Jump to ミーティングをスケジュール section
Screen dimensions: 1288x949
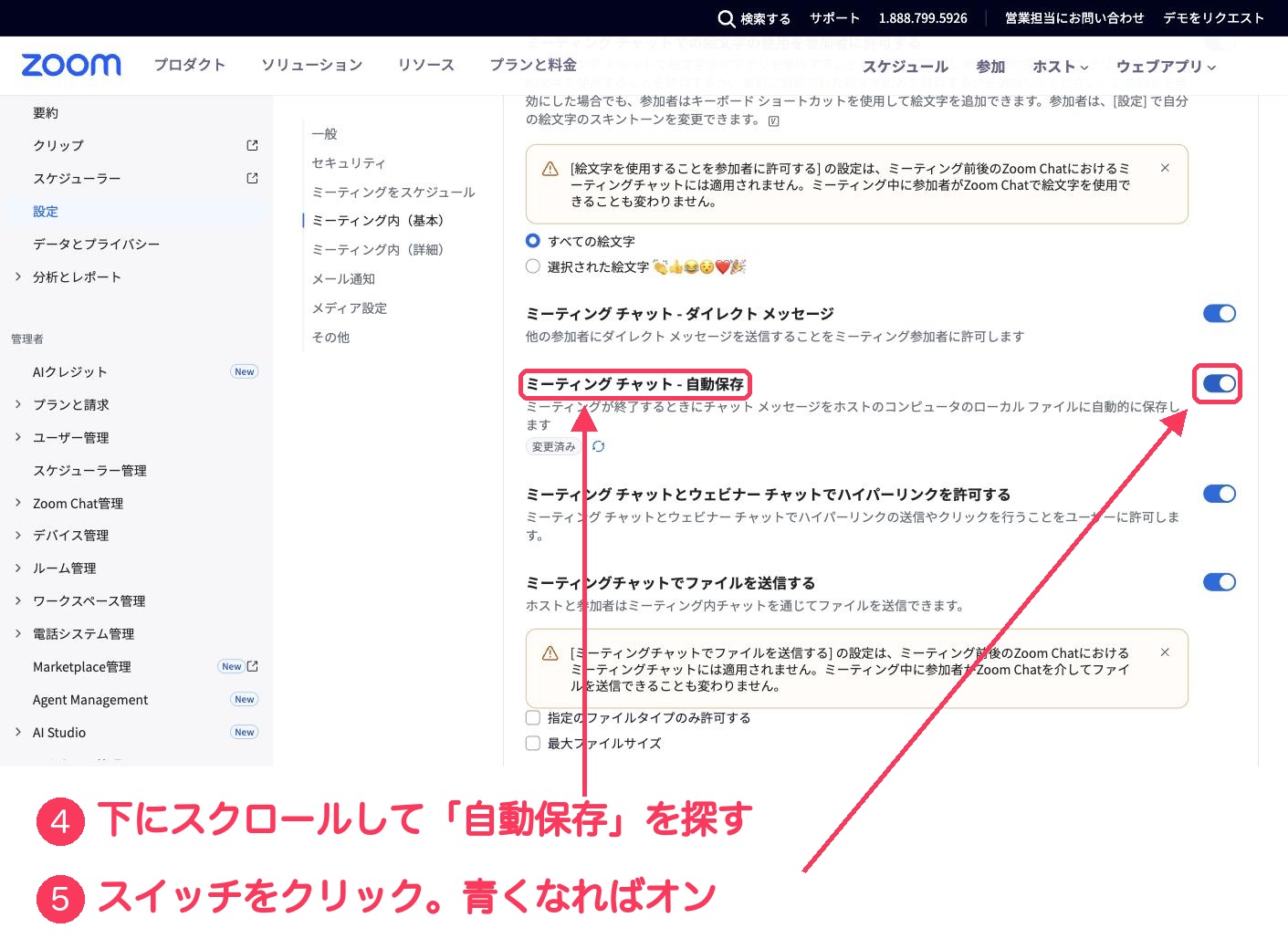point(393,192)
